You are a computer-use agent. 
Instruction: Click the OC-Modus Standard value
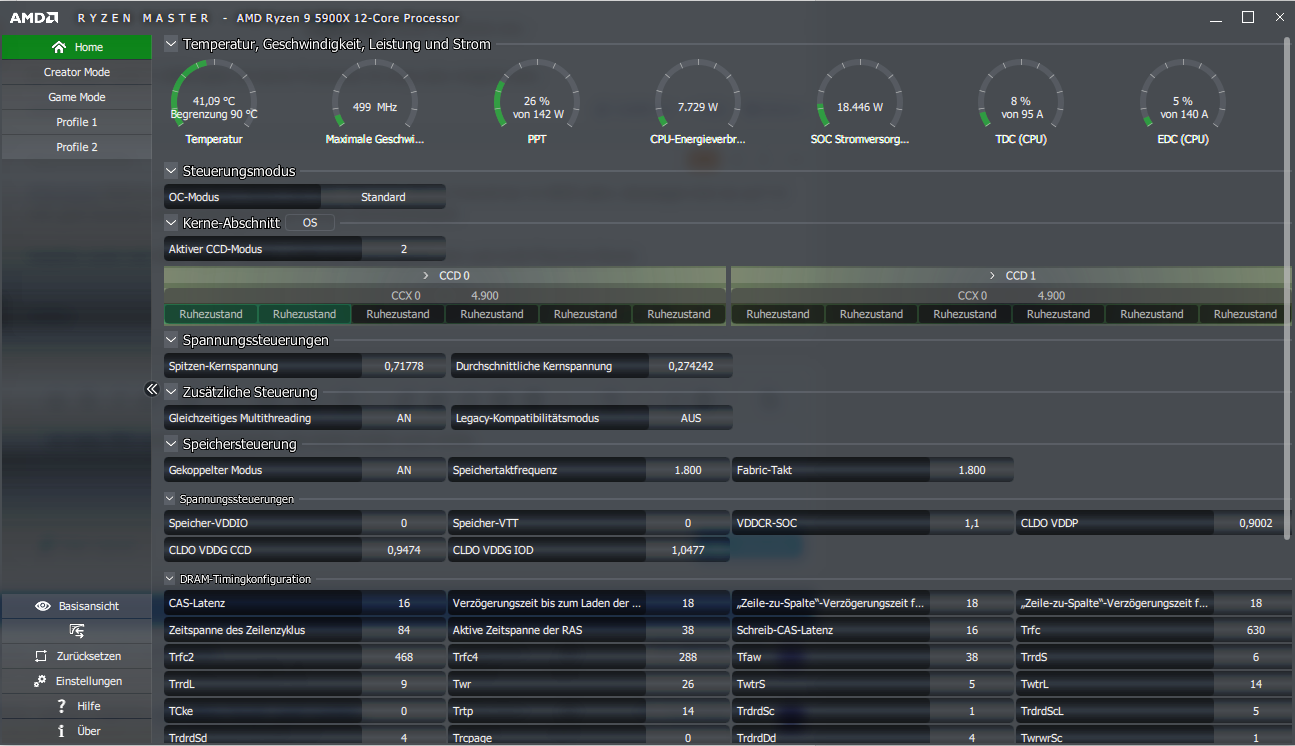[x=383, y=197]
